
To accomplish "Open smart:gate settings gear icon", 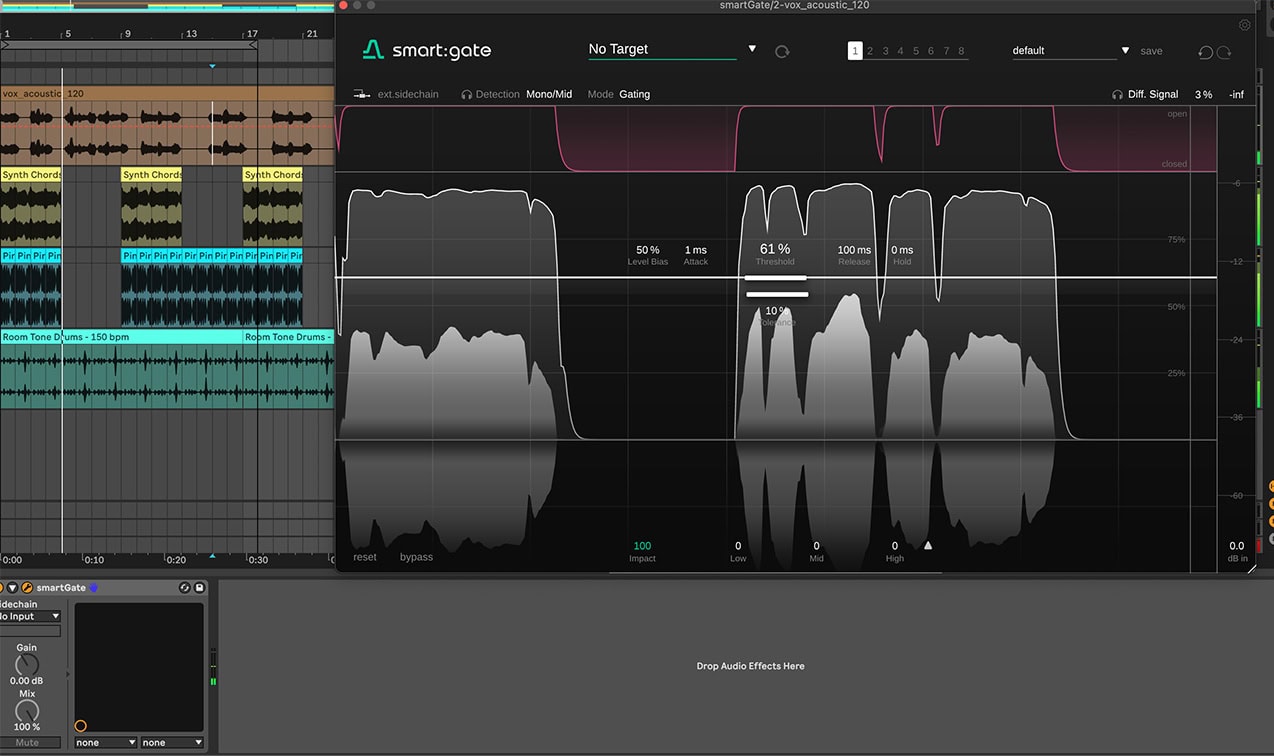I will (1245, 25).
